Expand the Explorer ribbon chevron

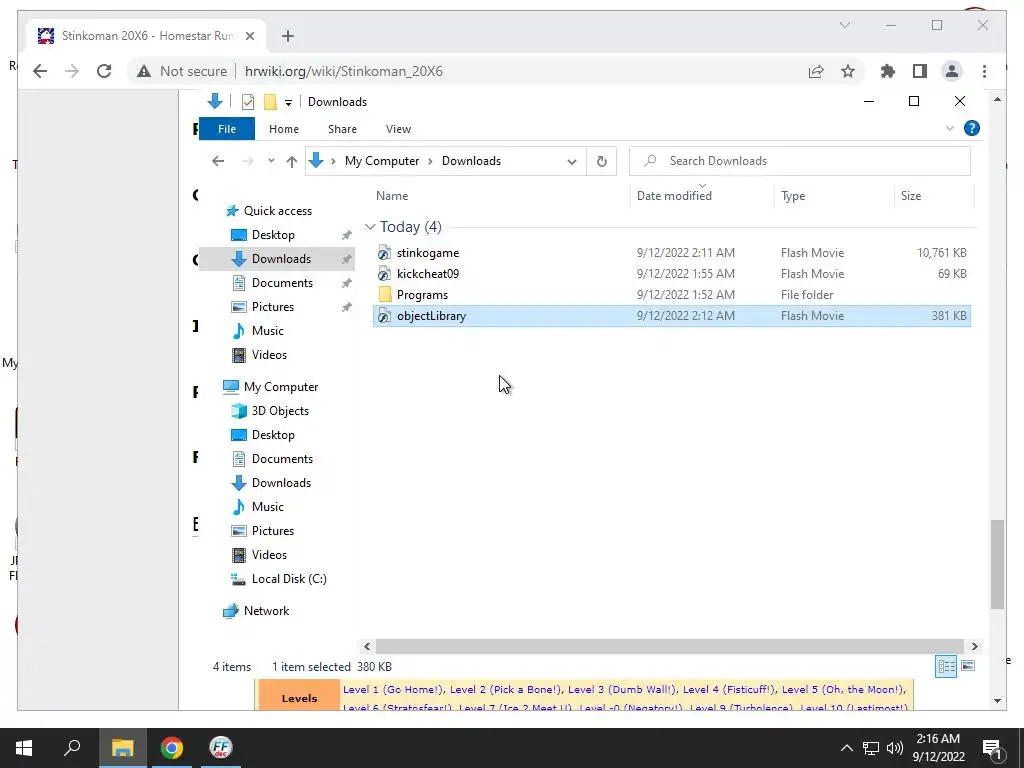click(950, 129)
